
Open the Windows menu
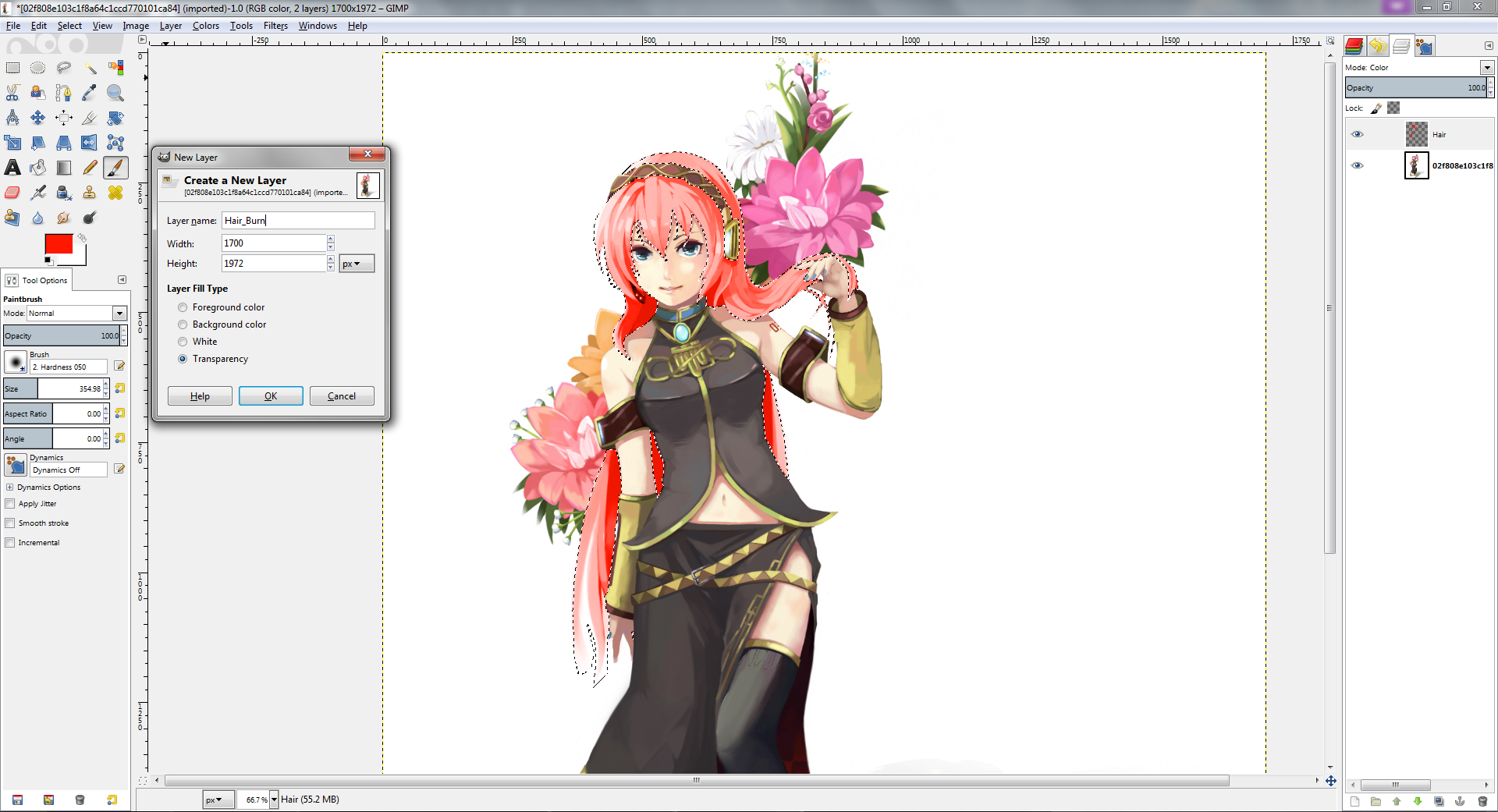(318, 26)
